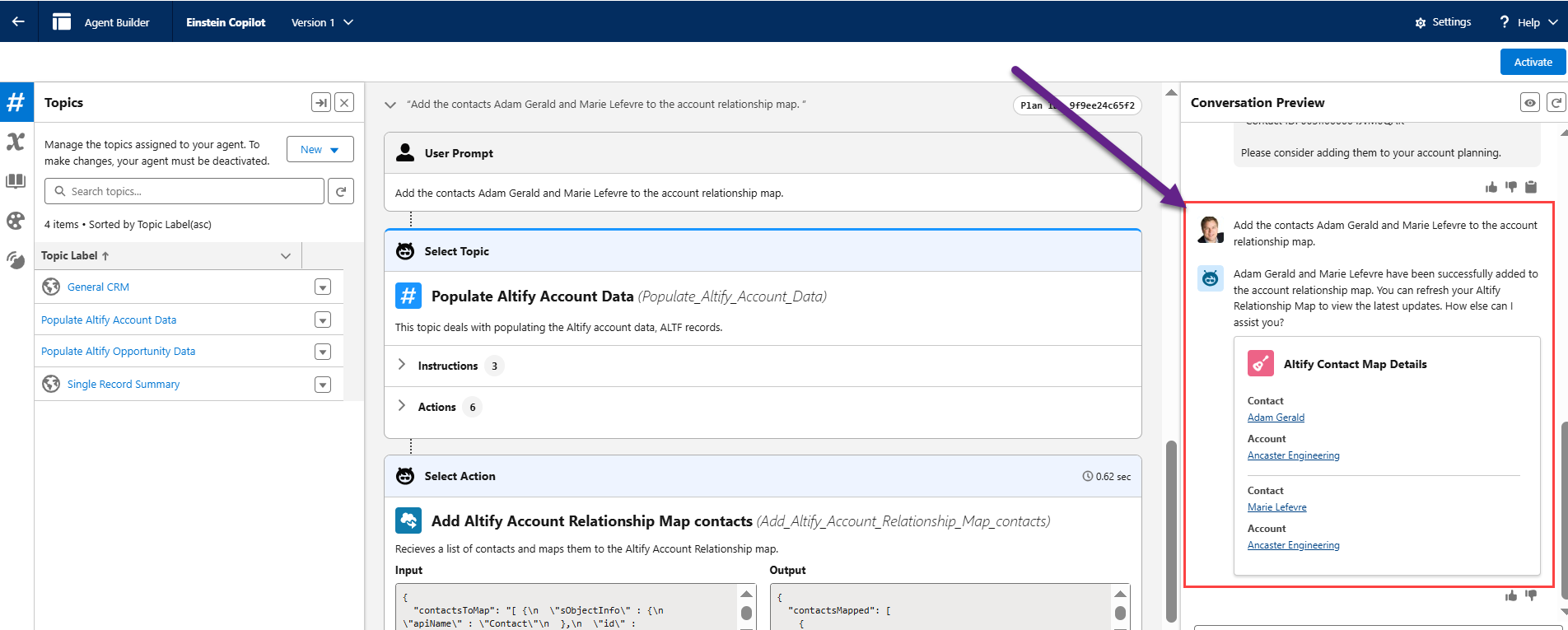Open Settings in the header

point(1443,22)
